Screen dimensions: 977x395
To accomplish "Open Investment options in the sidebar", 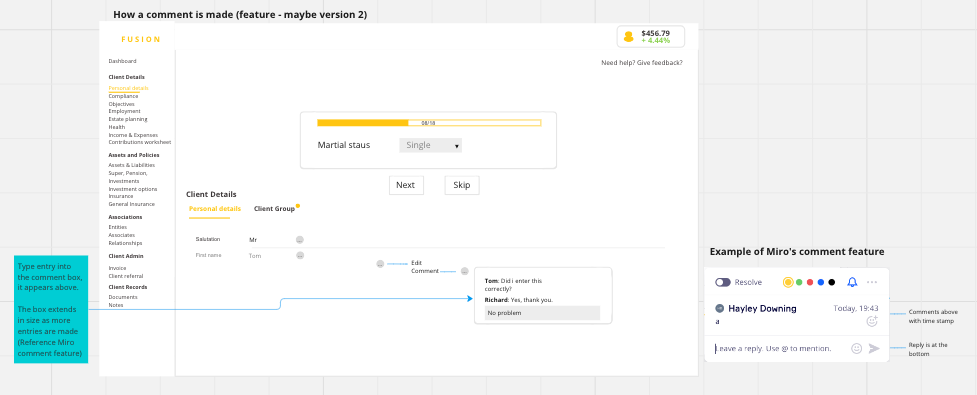I will [133, 189].
